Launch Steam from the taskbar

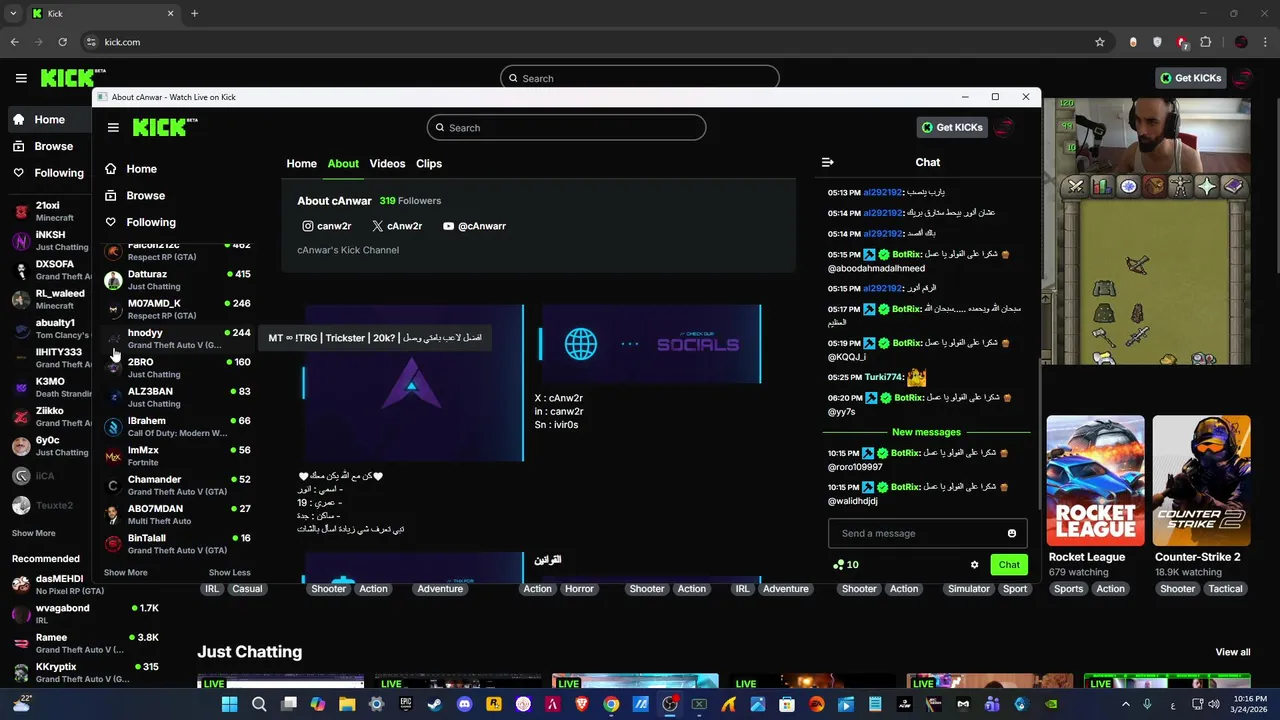point(435,704)
